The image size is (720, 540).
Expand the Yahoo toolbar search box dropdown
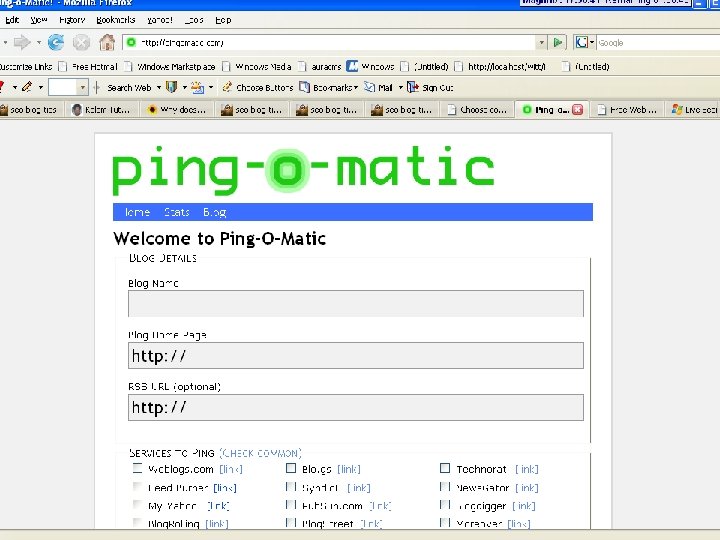click(83, 87)
